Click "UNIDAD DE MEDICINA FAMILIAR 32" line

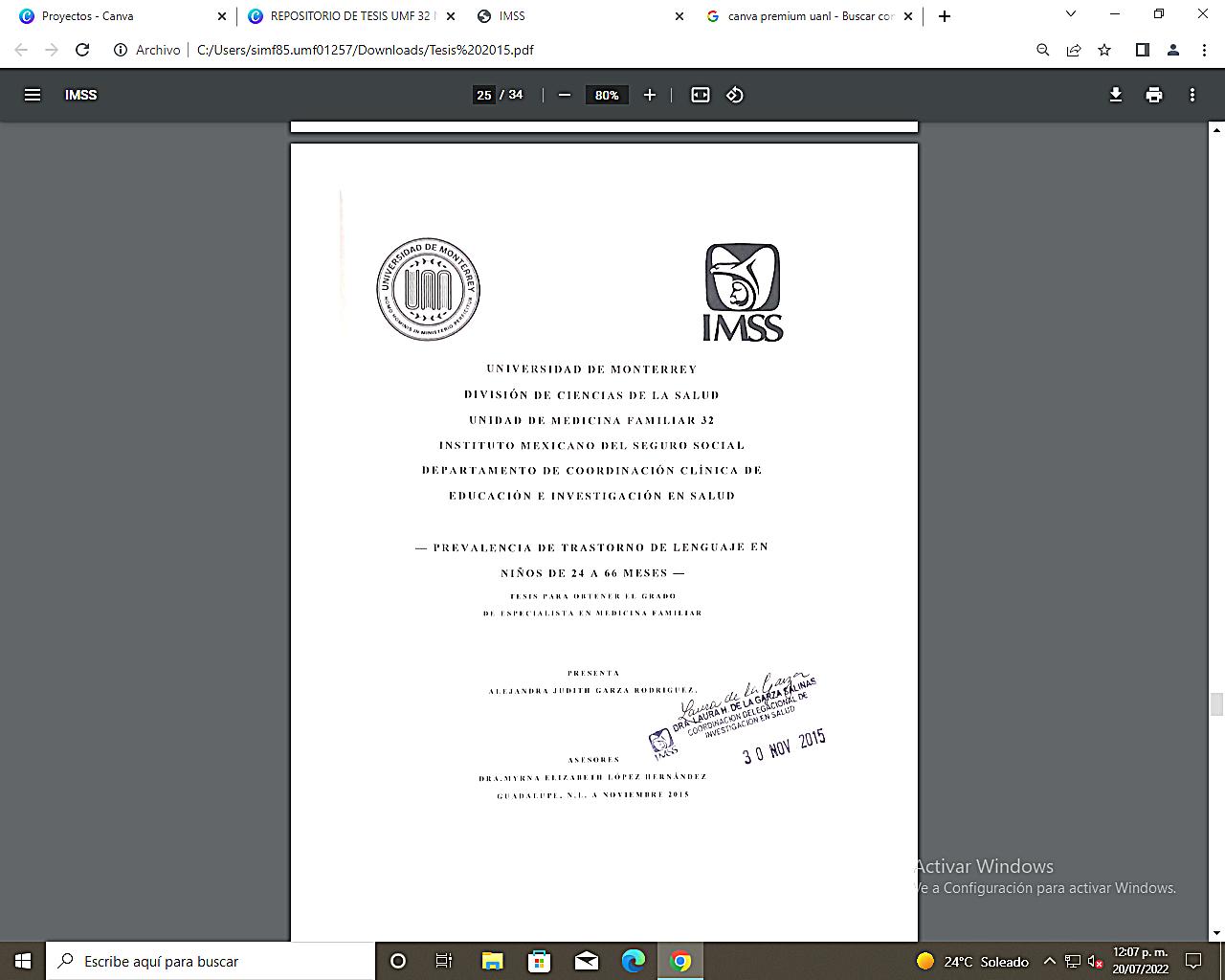[591, 420]
